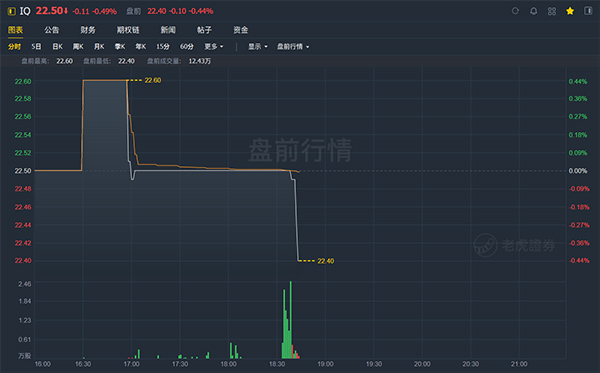Open the grid layout icon

pos(552,11)
